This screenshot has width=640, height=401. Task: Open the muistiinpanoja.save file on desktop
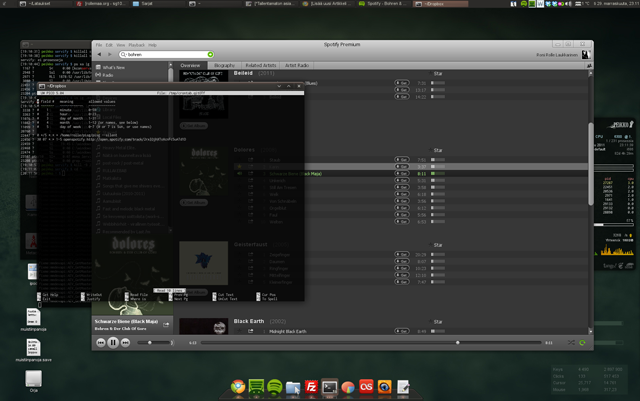(x=33, y=350)
